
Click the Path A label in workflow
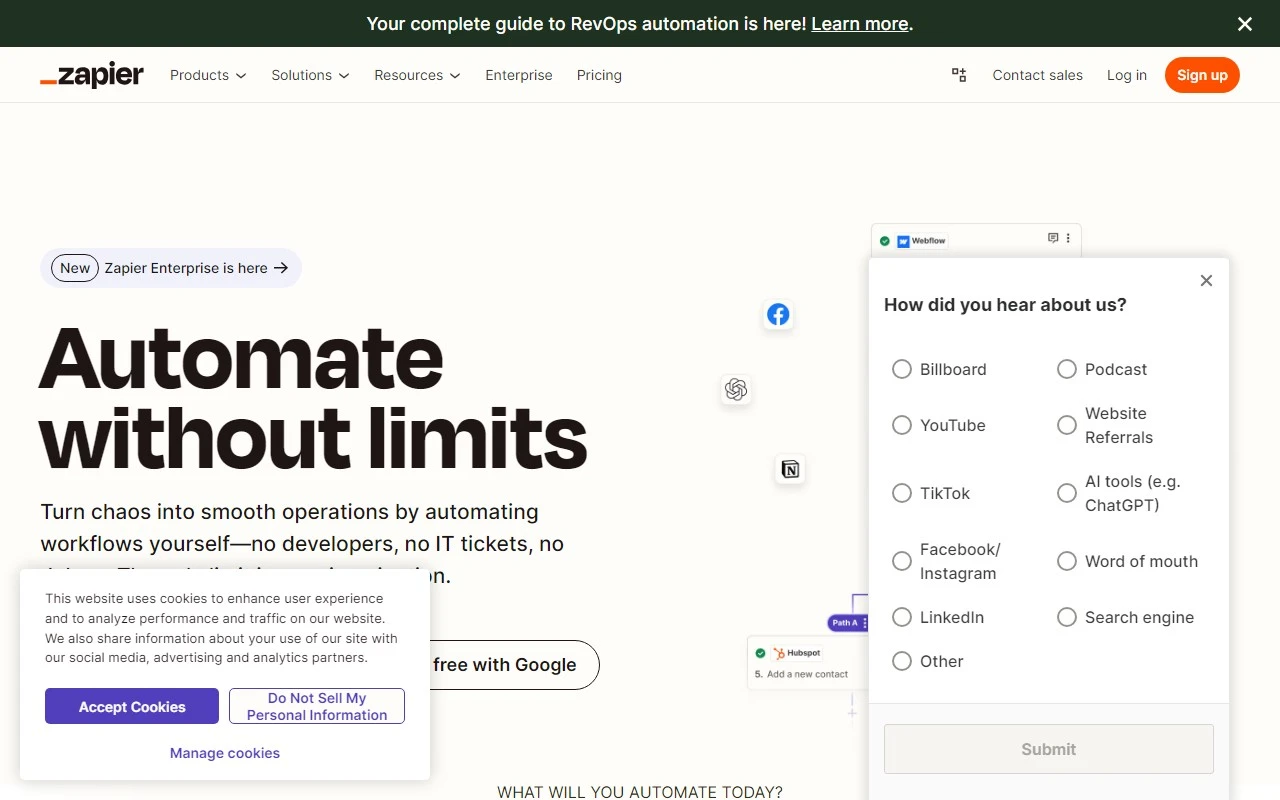click(848, 622)
